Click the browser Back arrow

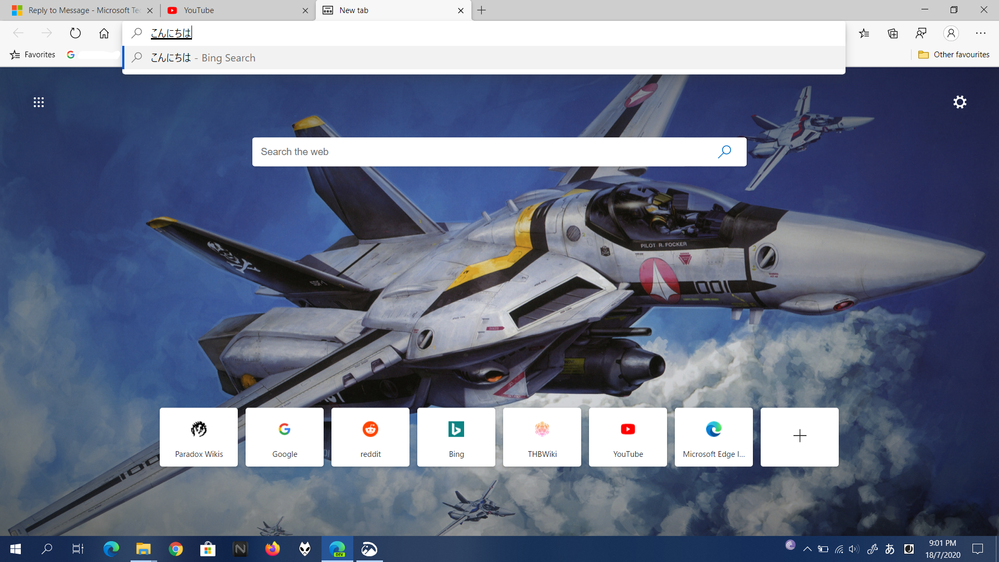tap(18, 33)
